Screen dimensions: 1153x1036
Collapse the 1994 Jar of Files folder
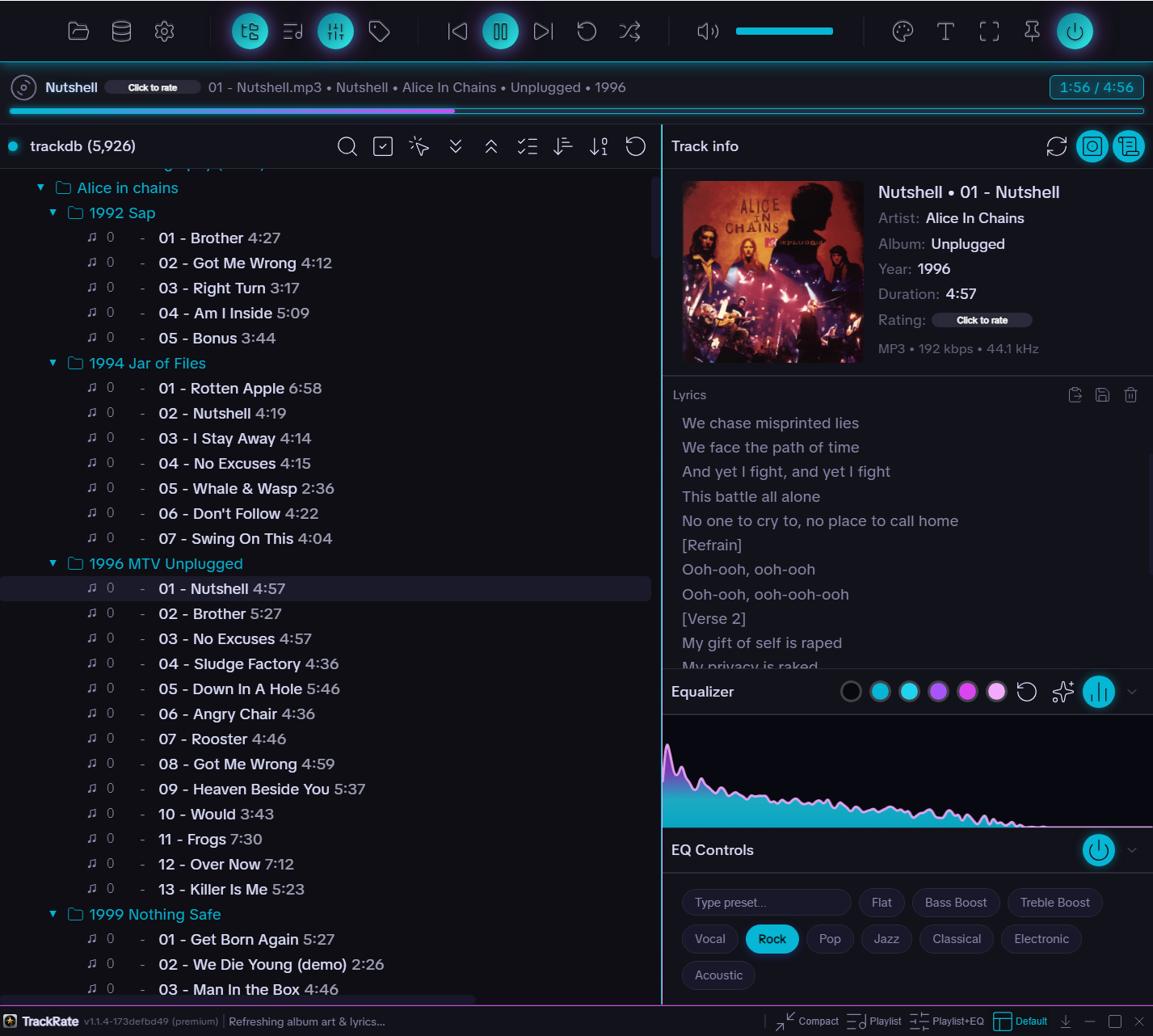pyautogui.click(x=53, y=363)
